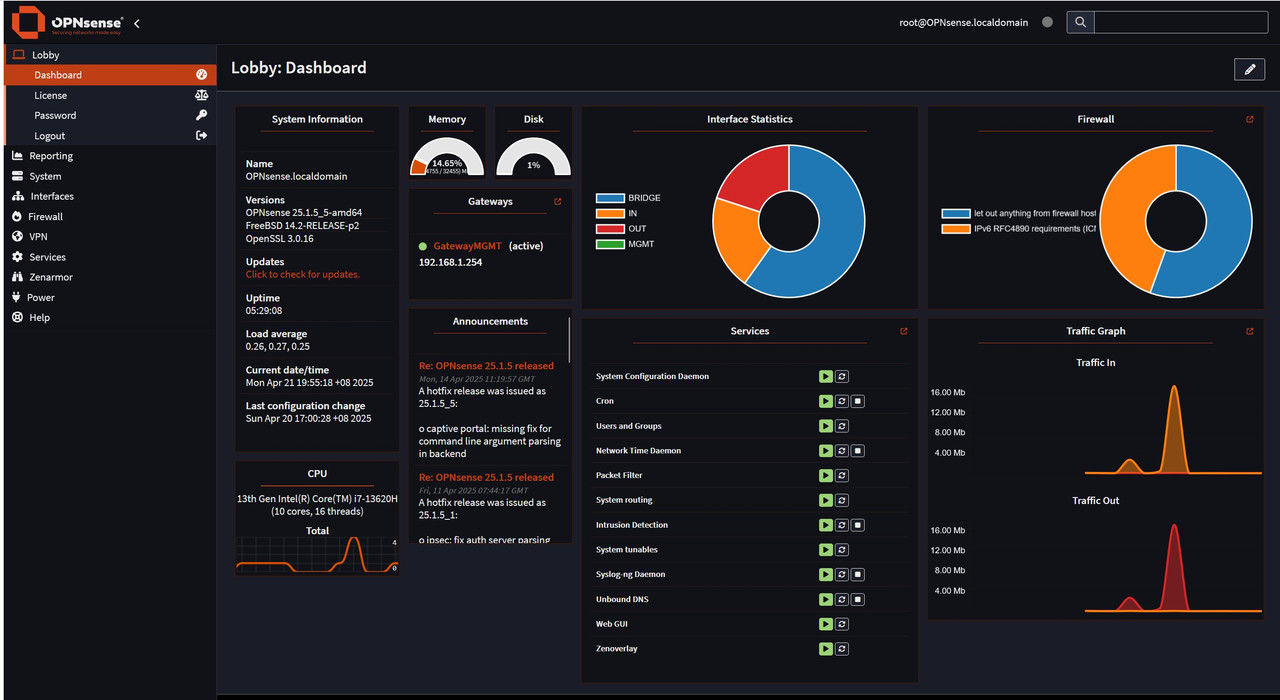Collapse the Lobby menu section
The width and height of the screenshot is (1280, 700).
(108, 55)
